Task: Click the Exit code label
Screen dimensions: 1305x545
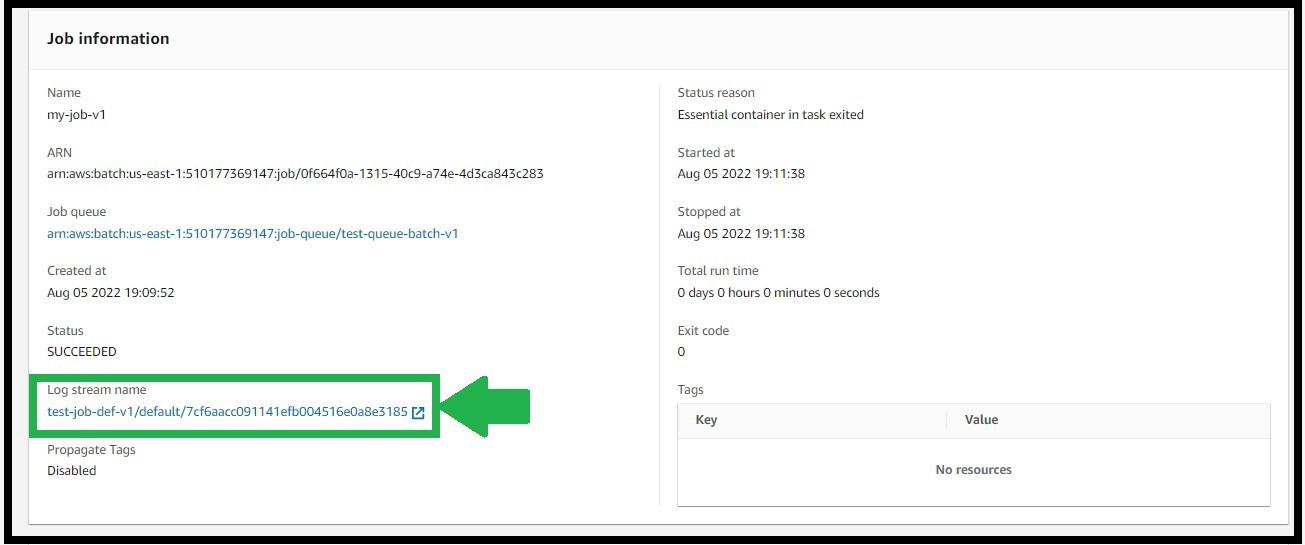Action: click(x=703, y=331)
